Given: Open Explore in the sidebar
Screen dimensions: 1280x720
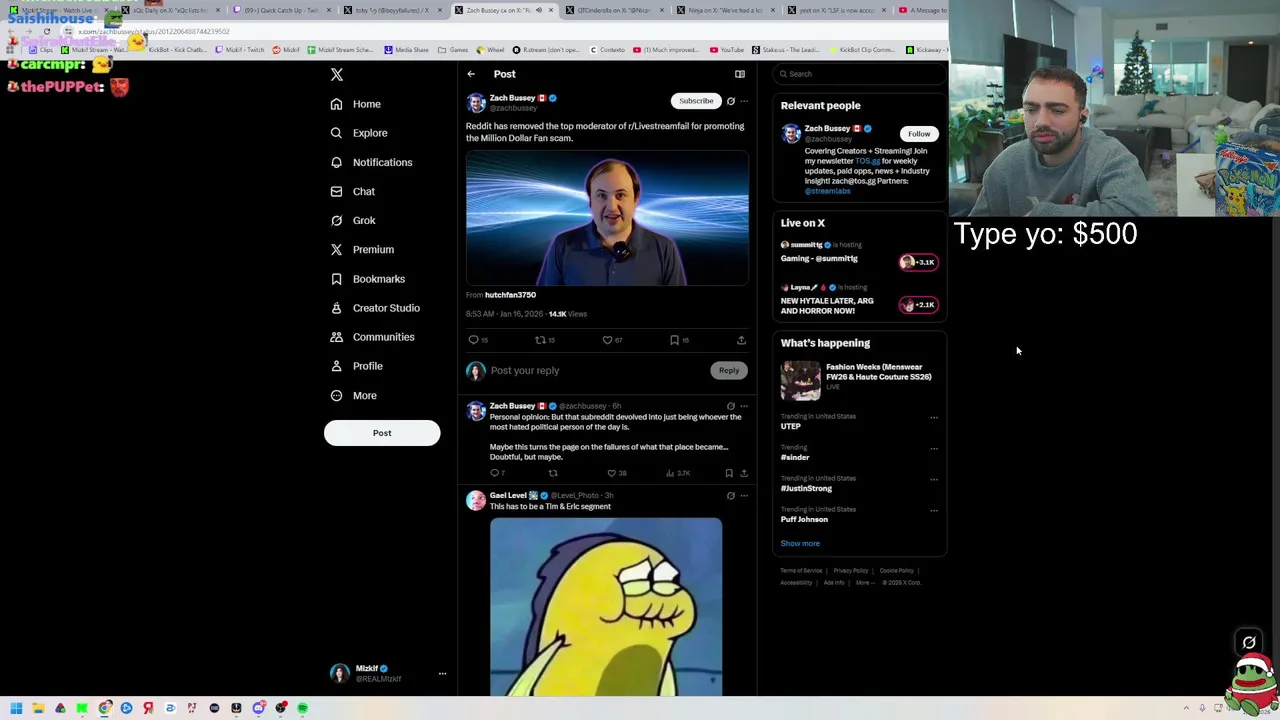Looking at the screenshot, I should coord(359,133).
